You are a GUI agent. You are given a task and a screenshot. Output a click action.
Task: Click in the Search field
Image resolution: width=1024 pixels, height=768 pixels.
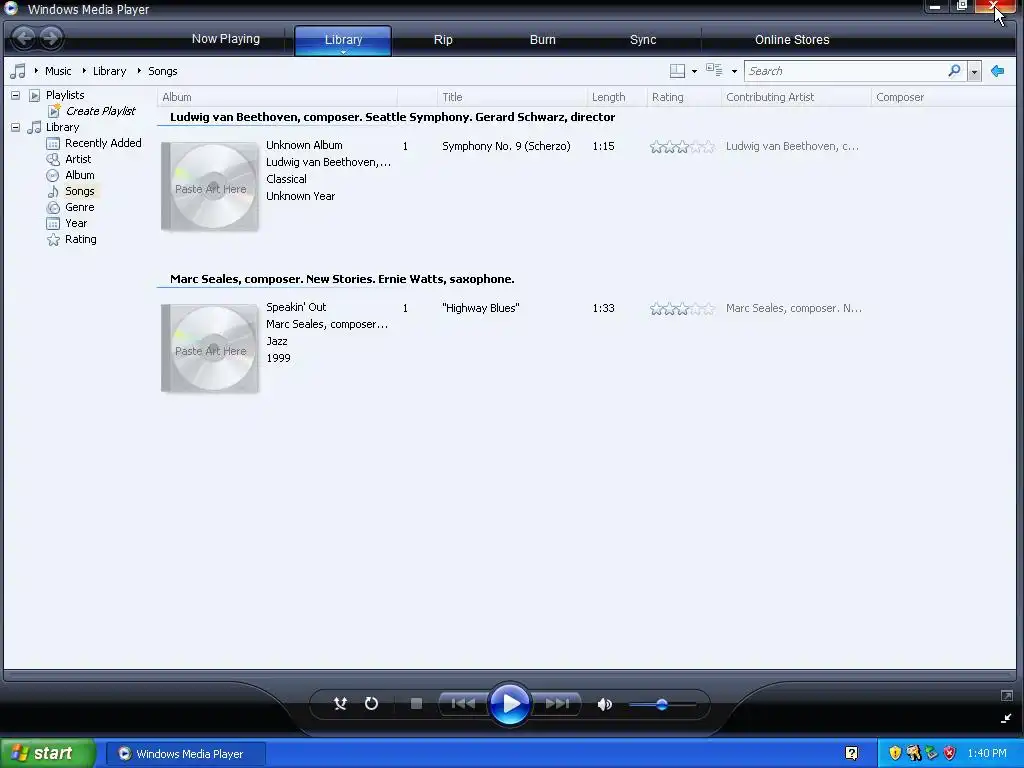[846, 71]
